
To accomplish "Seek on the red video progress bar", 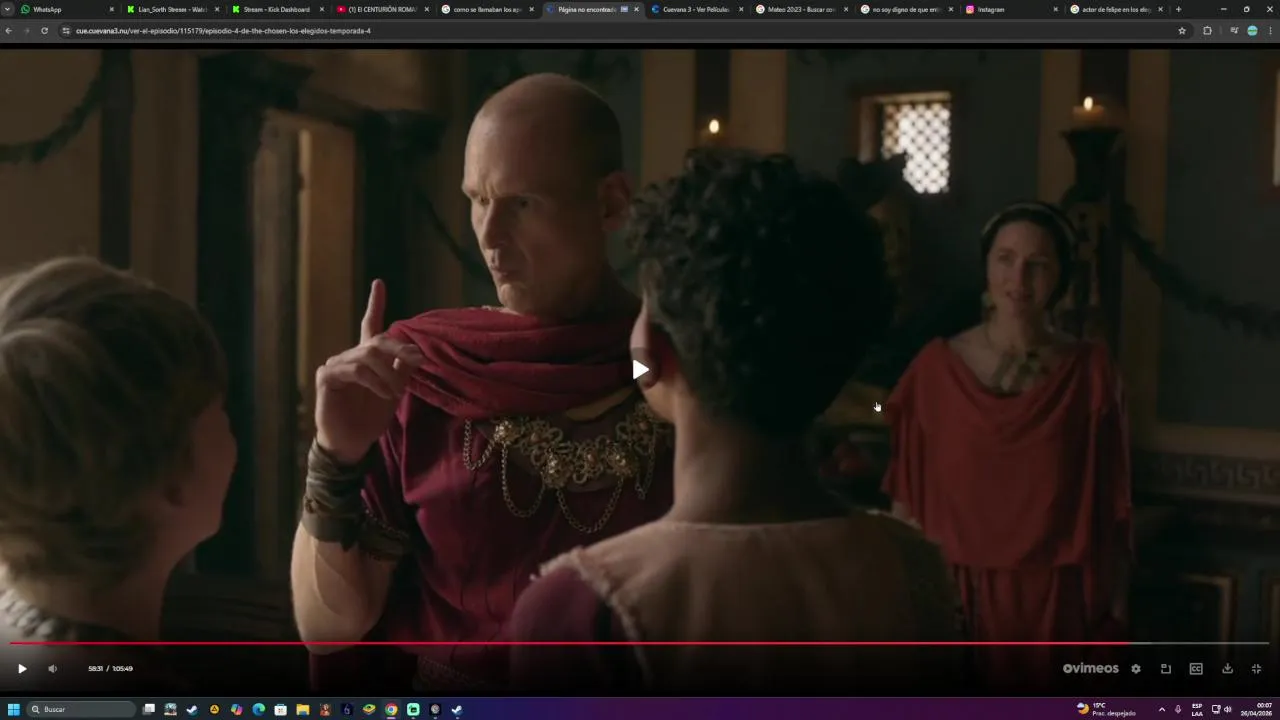I will [640, 643].
